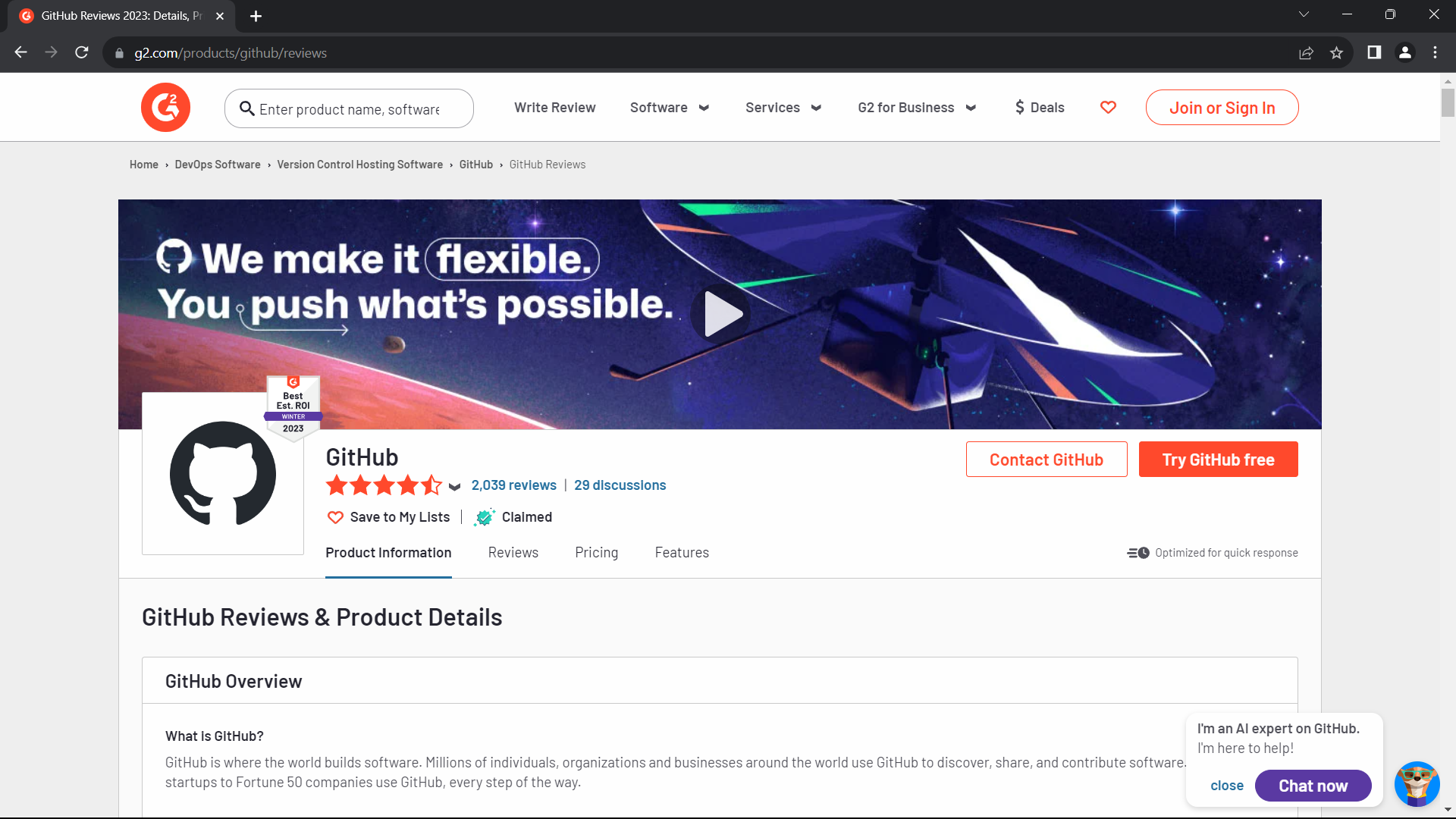Image resolution: width=1456 pixels, height=819 pixels.
Task: Click scrollbar down arrow
Action: pos(1448,810)
